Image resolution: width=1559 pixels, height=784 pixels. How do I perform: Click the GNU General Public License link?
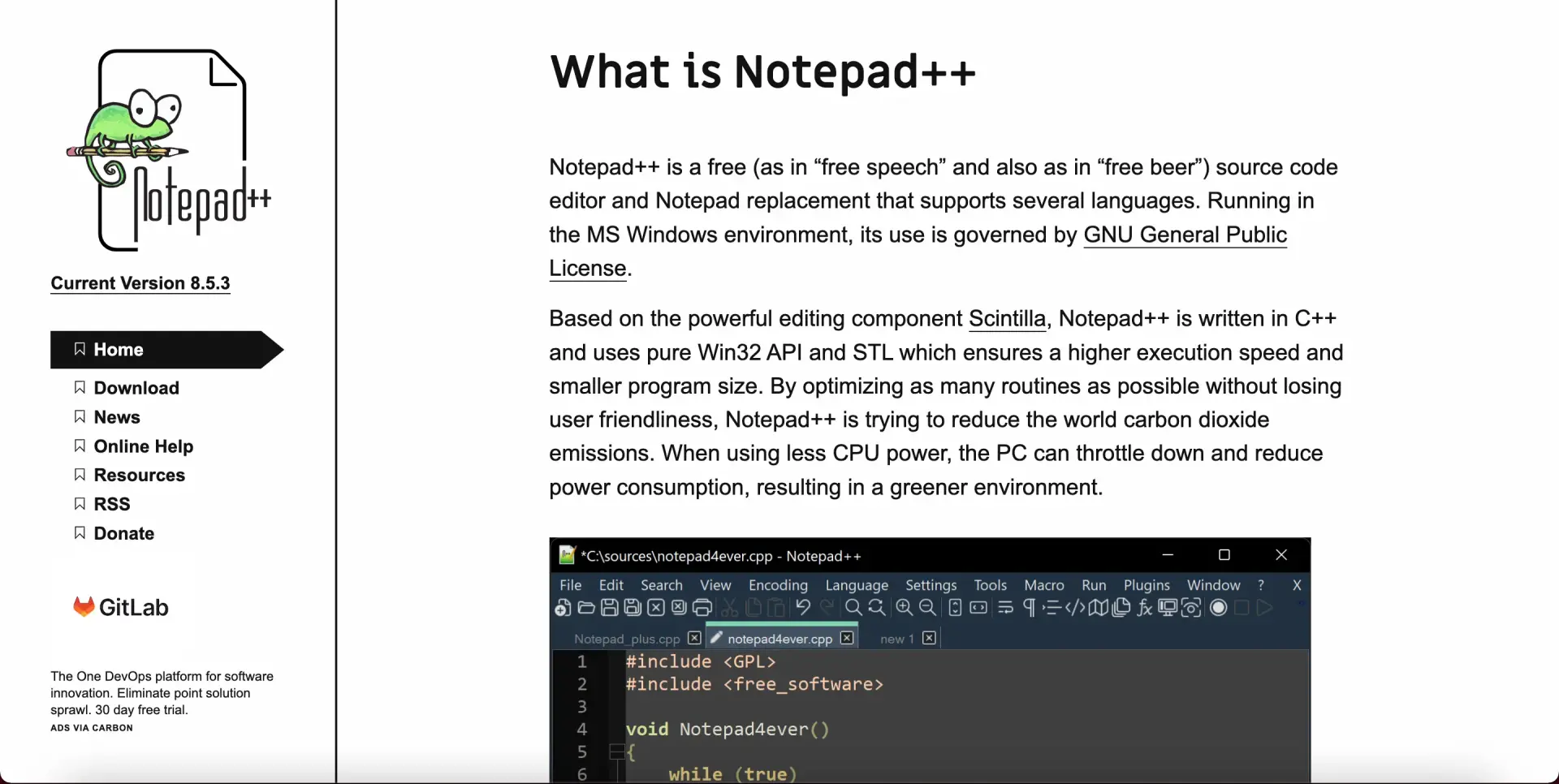click(x=1185, y=235)
